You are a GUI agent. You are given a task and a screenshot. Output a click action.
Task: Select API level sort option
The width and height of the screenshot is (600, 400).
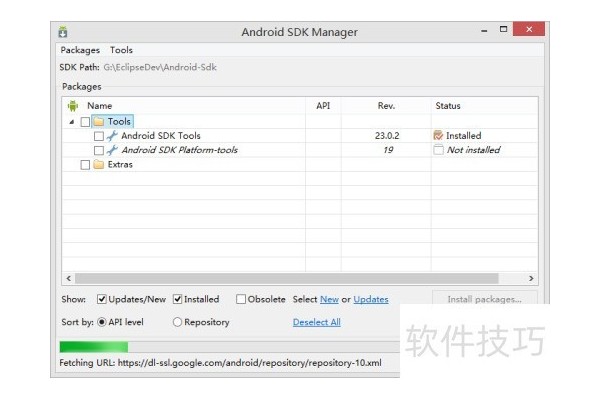(102, 322)
